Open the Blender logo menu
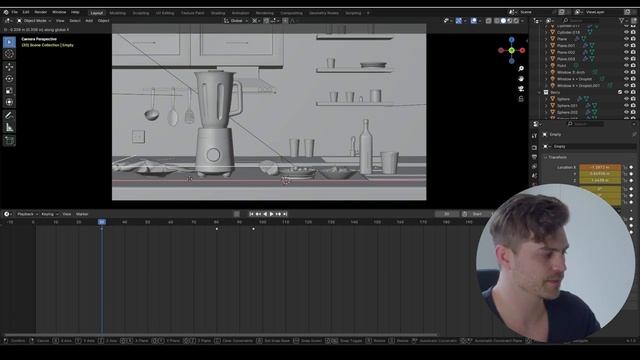This screenshot has height=360, width=640. 6,12
